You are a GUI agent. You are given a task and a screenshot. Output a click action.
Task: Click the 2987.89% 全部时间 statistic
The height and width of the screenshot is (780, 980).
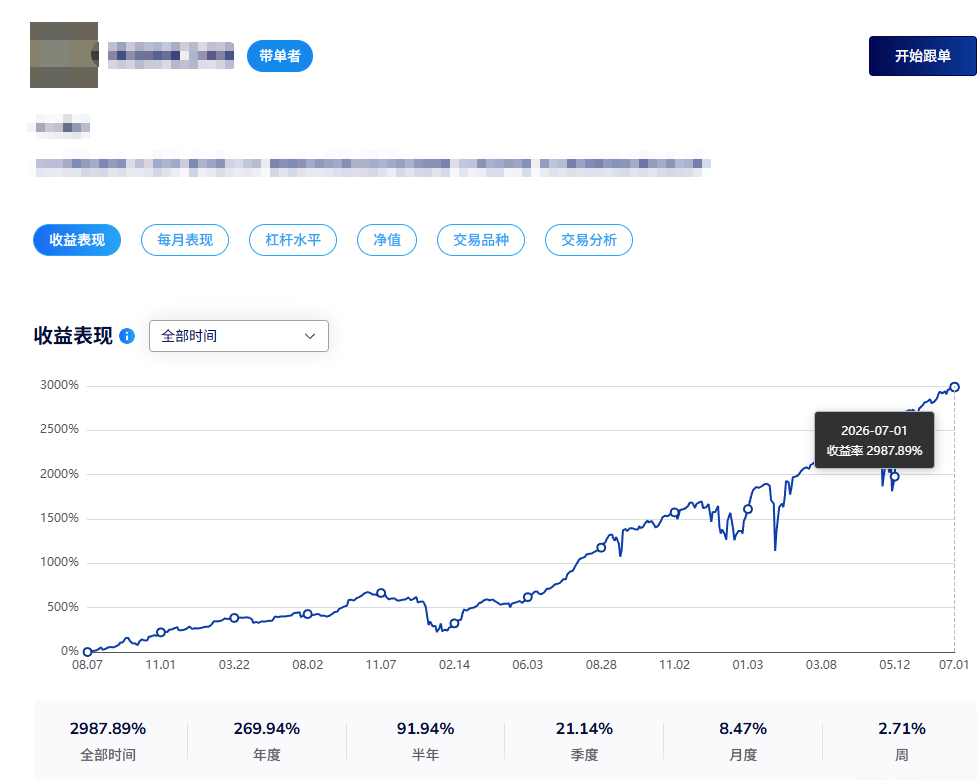point(108,741)
